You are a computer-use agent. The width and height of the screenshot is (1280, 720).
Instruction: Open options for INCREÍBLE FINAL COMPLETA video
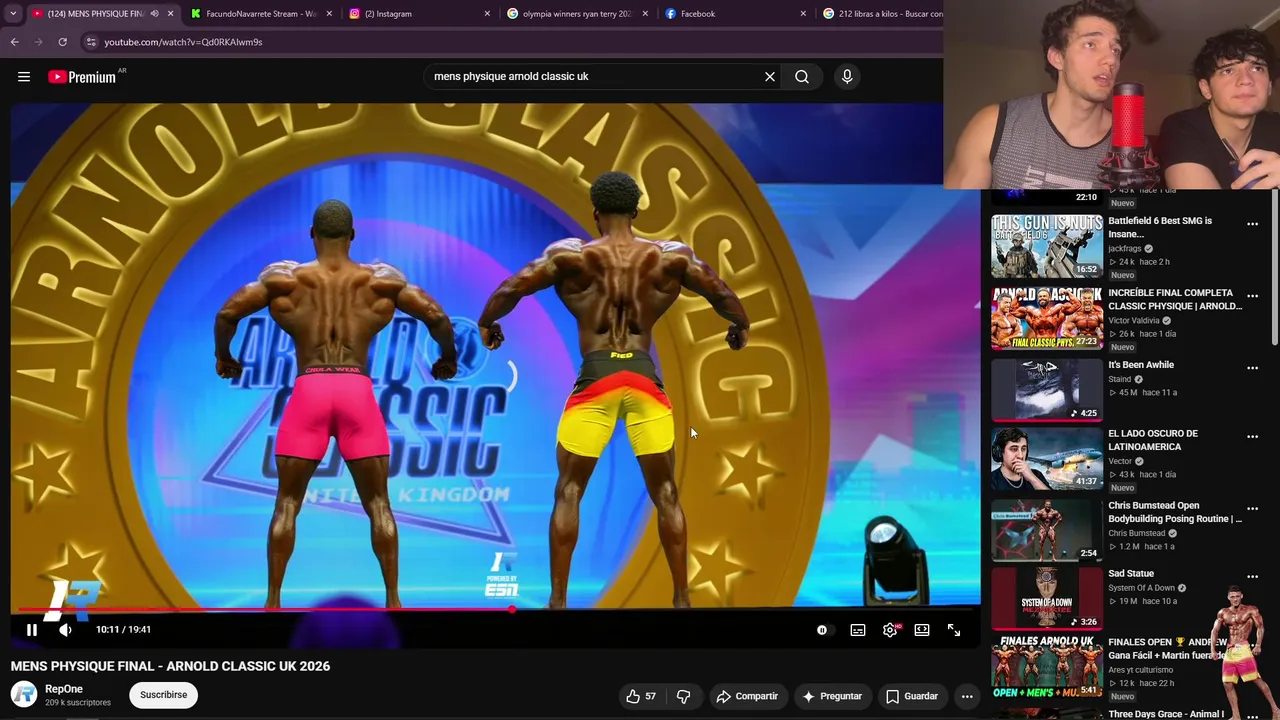pos(1252,296)
